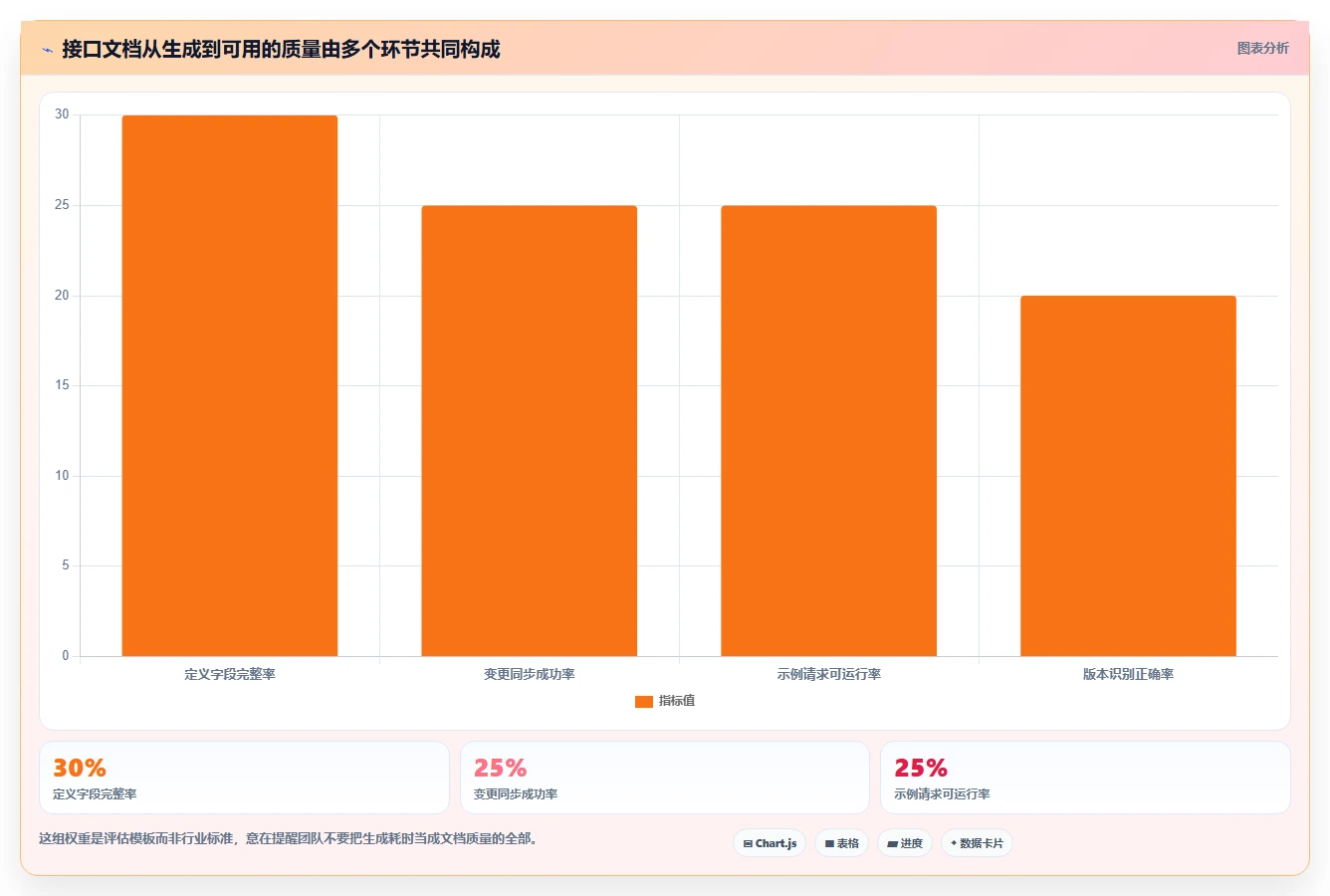The image size is (1330, 896).
Task: Click the 数据卡片 tag chip
Action: 977,843
